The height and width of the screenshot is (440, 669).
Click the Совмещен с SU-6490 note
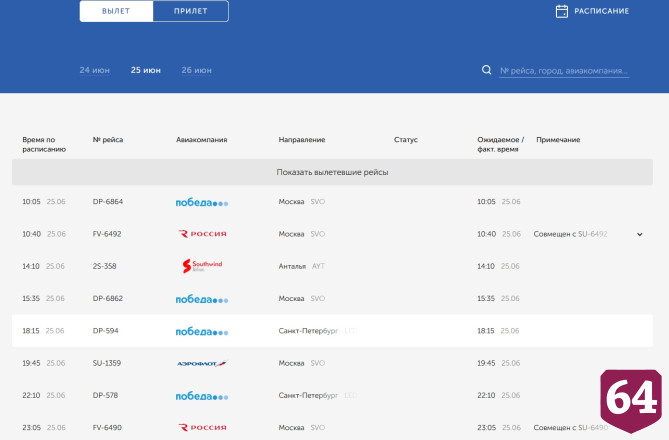click(570, 428)
